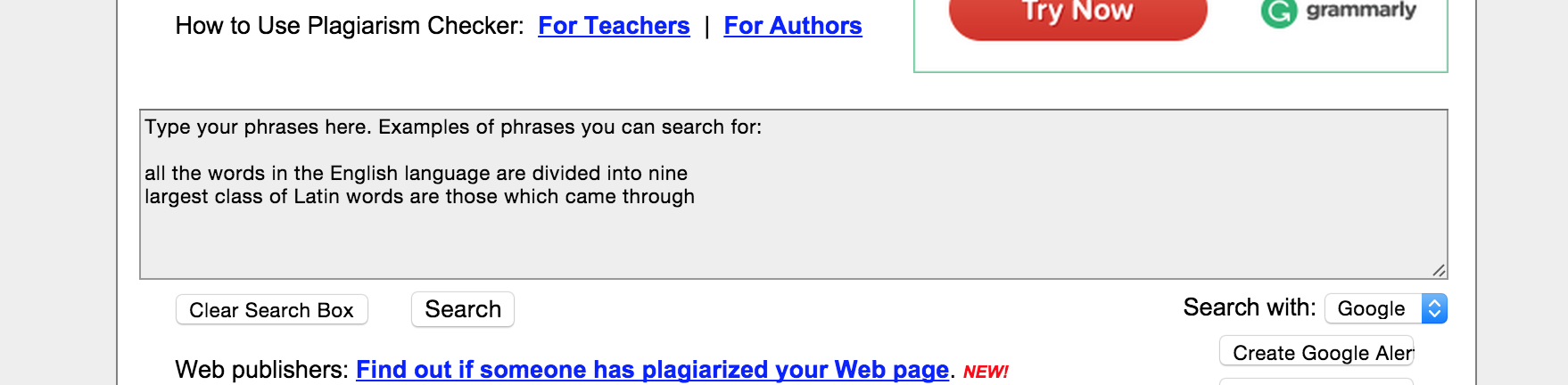Image resolution: width=1568 pixels, height=385 pixels.
Task: Click the 'Search with:' label
Action: (x=1249, y=307)
